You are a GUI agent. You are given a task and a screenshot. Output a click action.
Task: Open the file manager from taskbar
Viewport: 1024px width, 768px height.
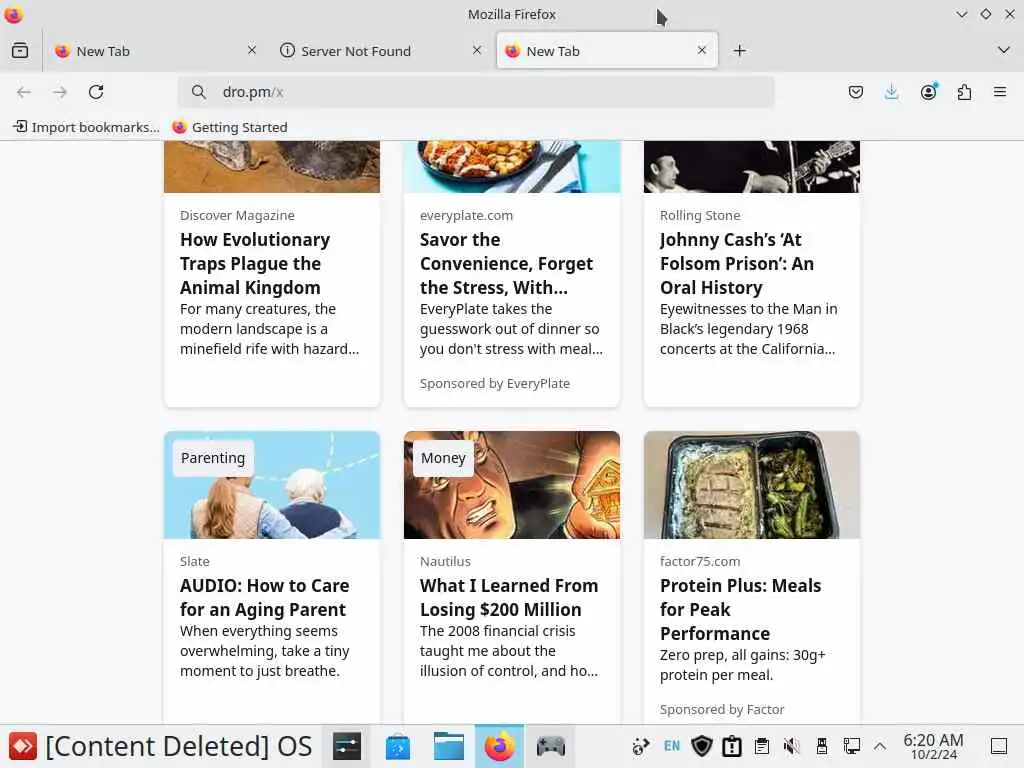449,746
